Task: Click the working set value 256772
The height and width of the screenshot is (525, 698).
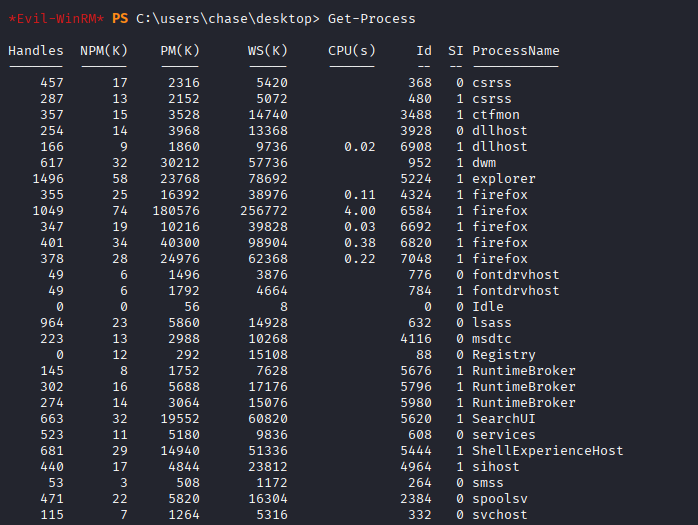Action: 264,211
